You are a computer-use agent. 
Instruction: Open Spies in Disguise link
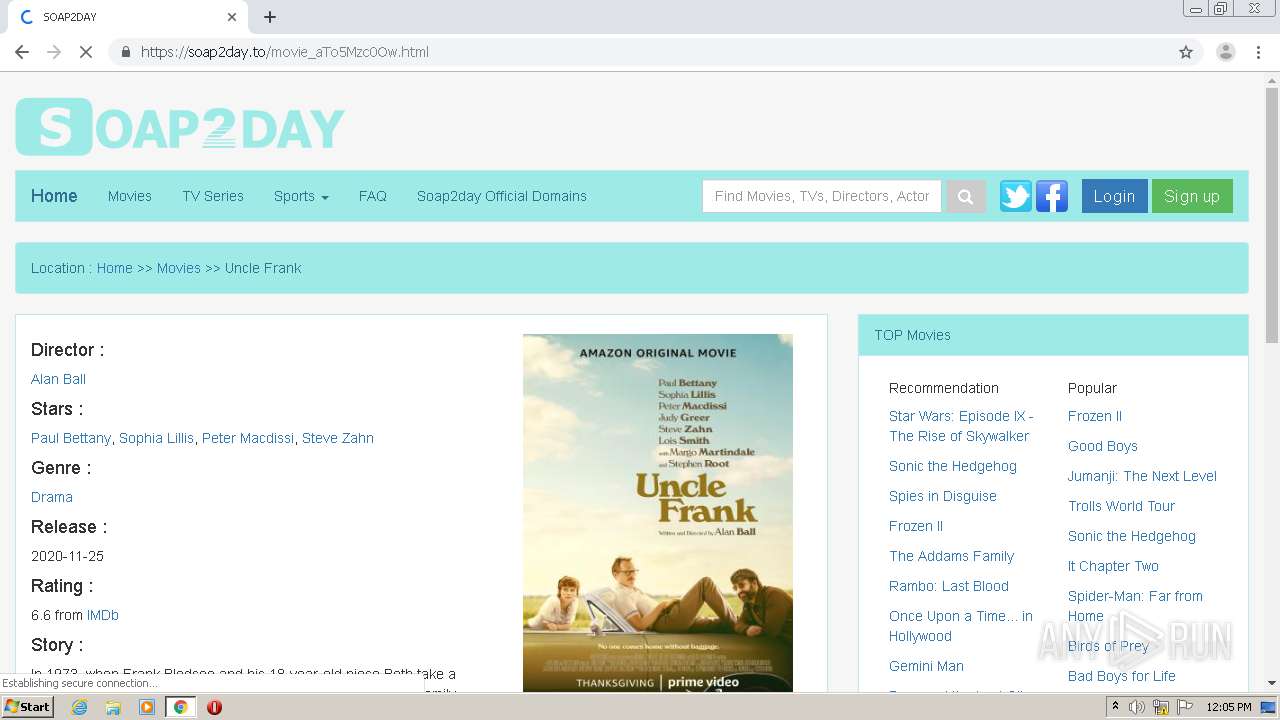tap(943, 496)
